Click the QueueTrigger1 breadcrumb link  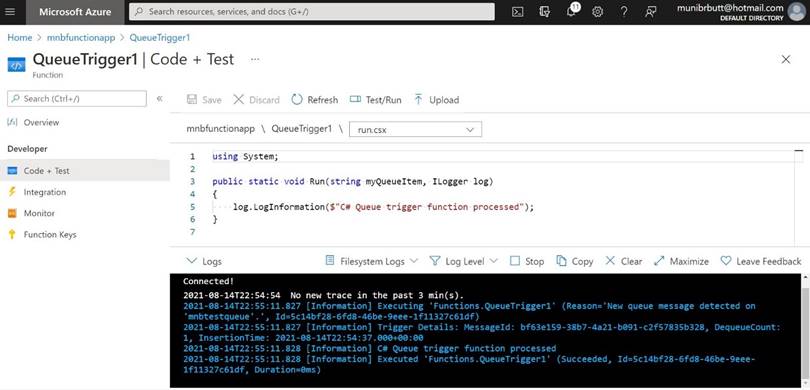tap(160, 38)
